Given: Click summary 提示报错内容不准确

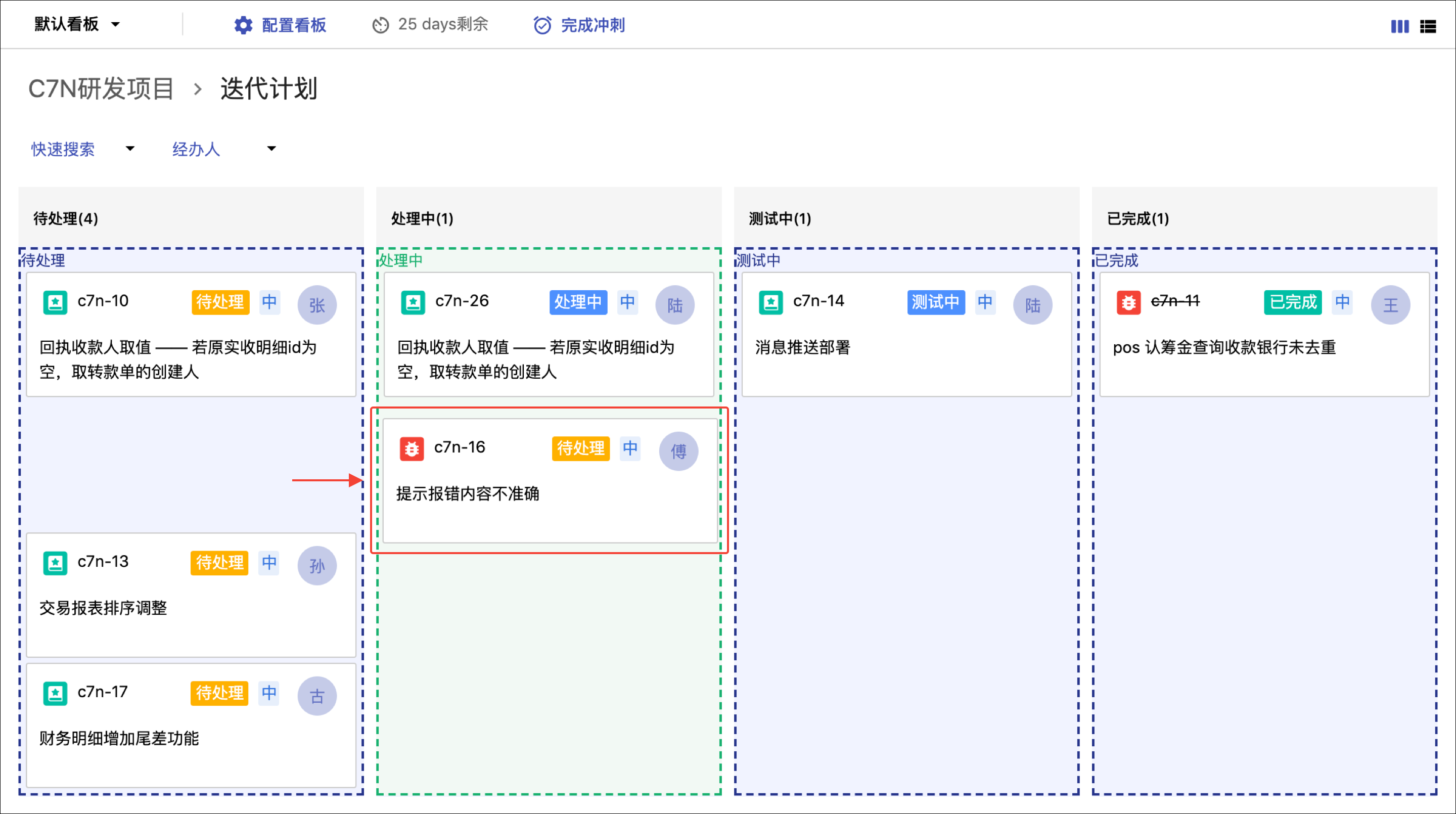Looking at the screenshot, I should pyautogui.click(x=468, y=493).
